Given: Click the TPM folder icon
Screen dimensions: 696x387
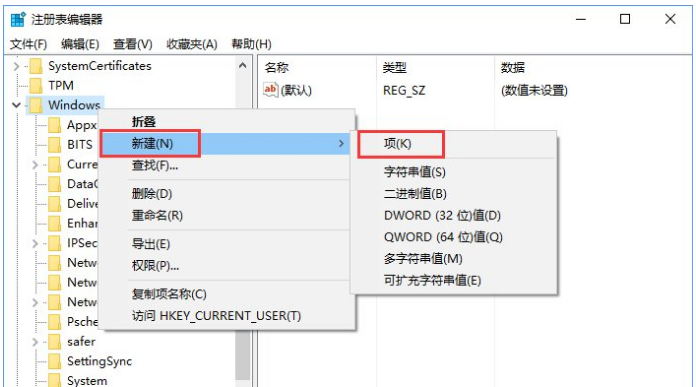Looking at the screenshot, I should click(x=36, y=86).
